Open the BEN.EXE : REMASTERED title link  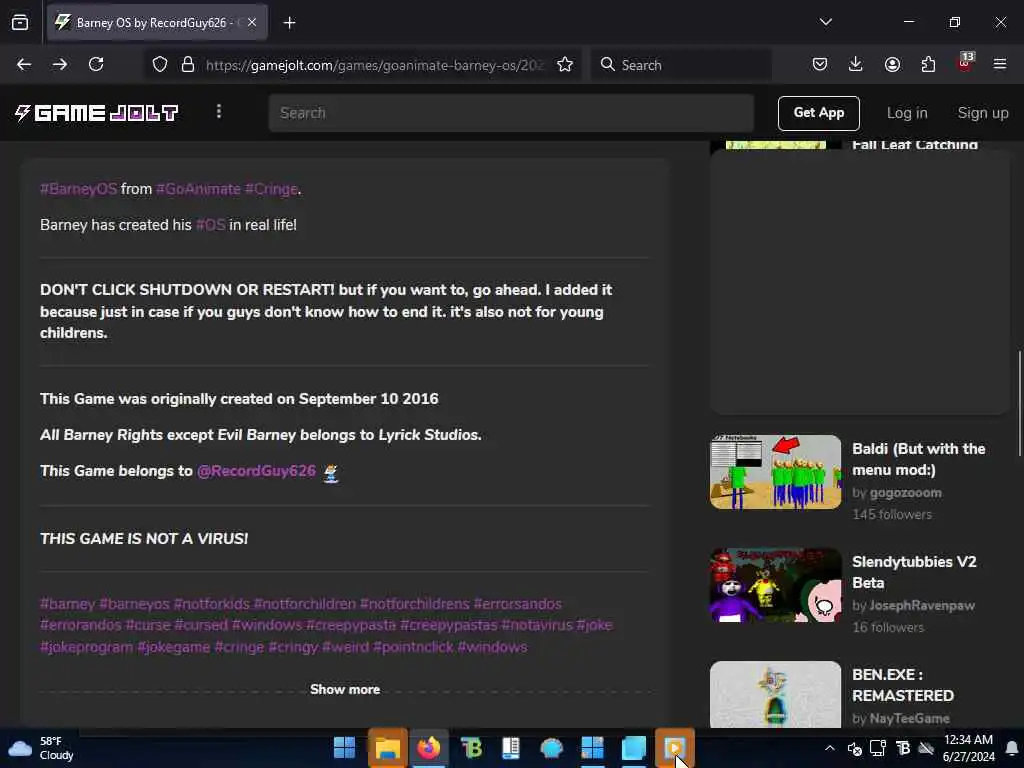coord(903,685)
